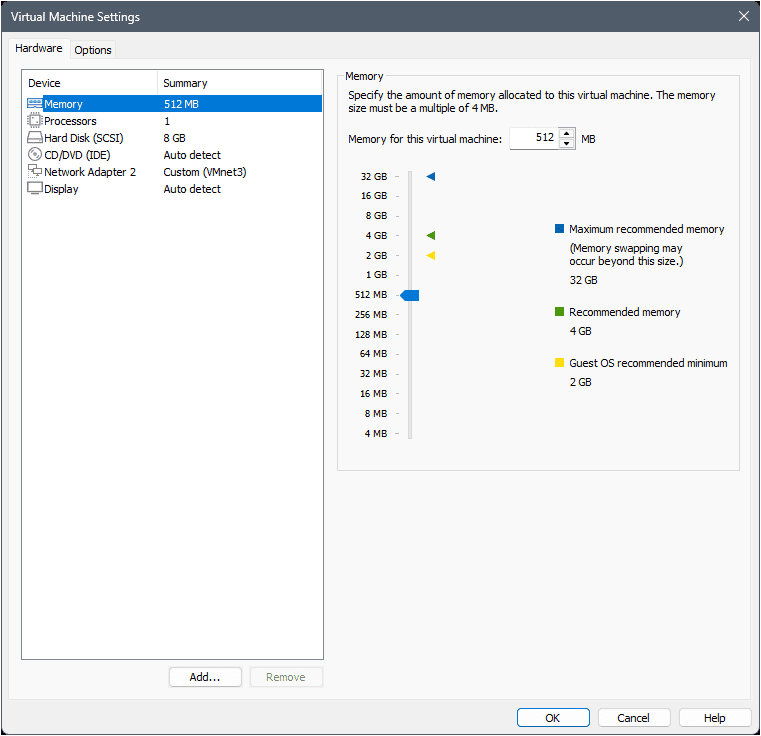The width and height of the screenshot is (761, 736).
Task: Click the blue Maximum recommended memory legend square
Action: (x=559, y=229)
